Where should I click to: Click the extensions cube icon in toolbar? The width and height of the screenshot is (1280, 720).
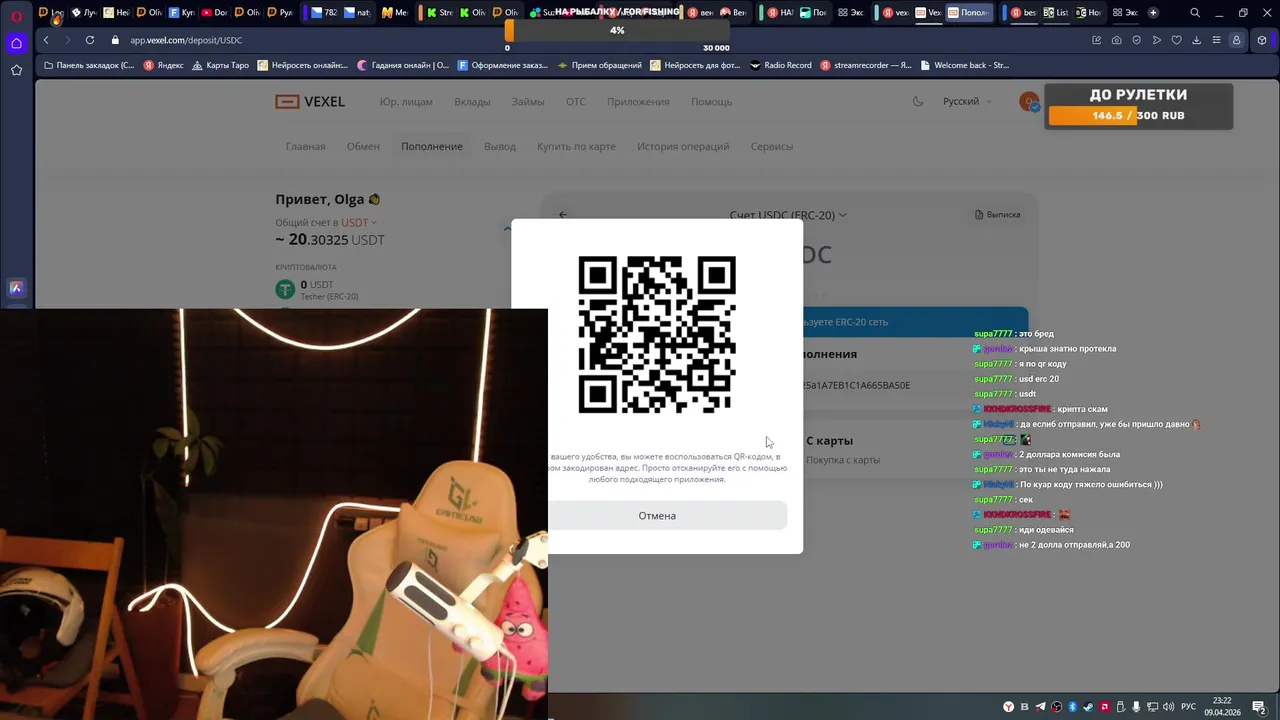coord(1262,40)
